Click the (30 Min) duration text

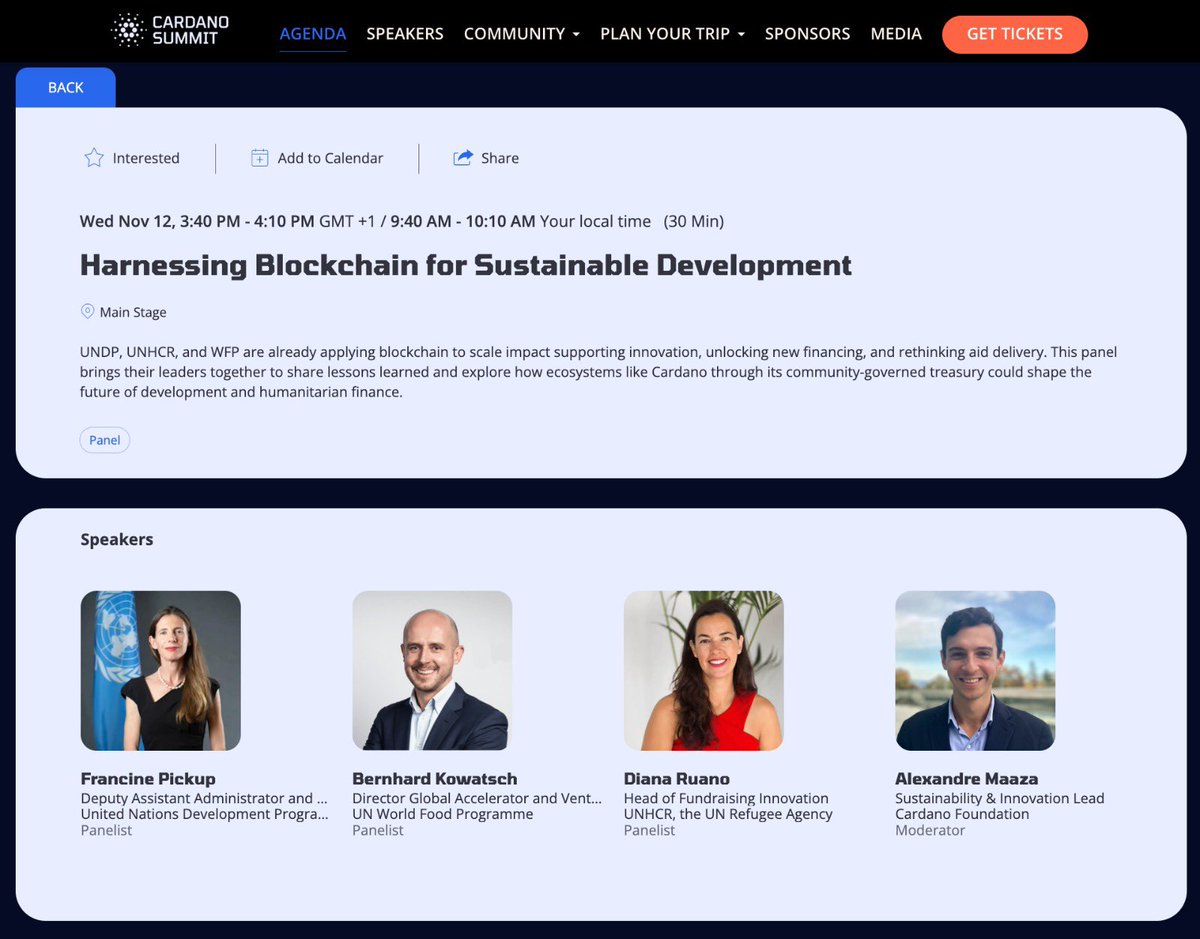point(694,221)
